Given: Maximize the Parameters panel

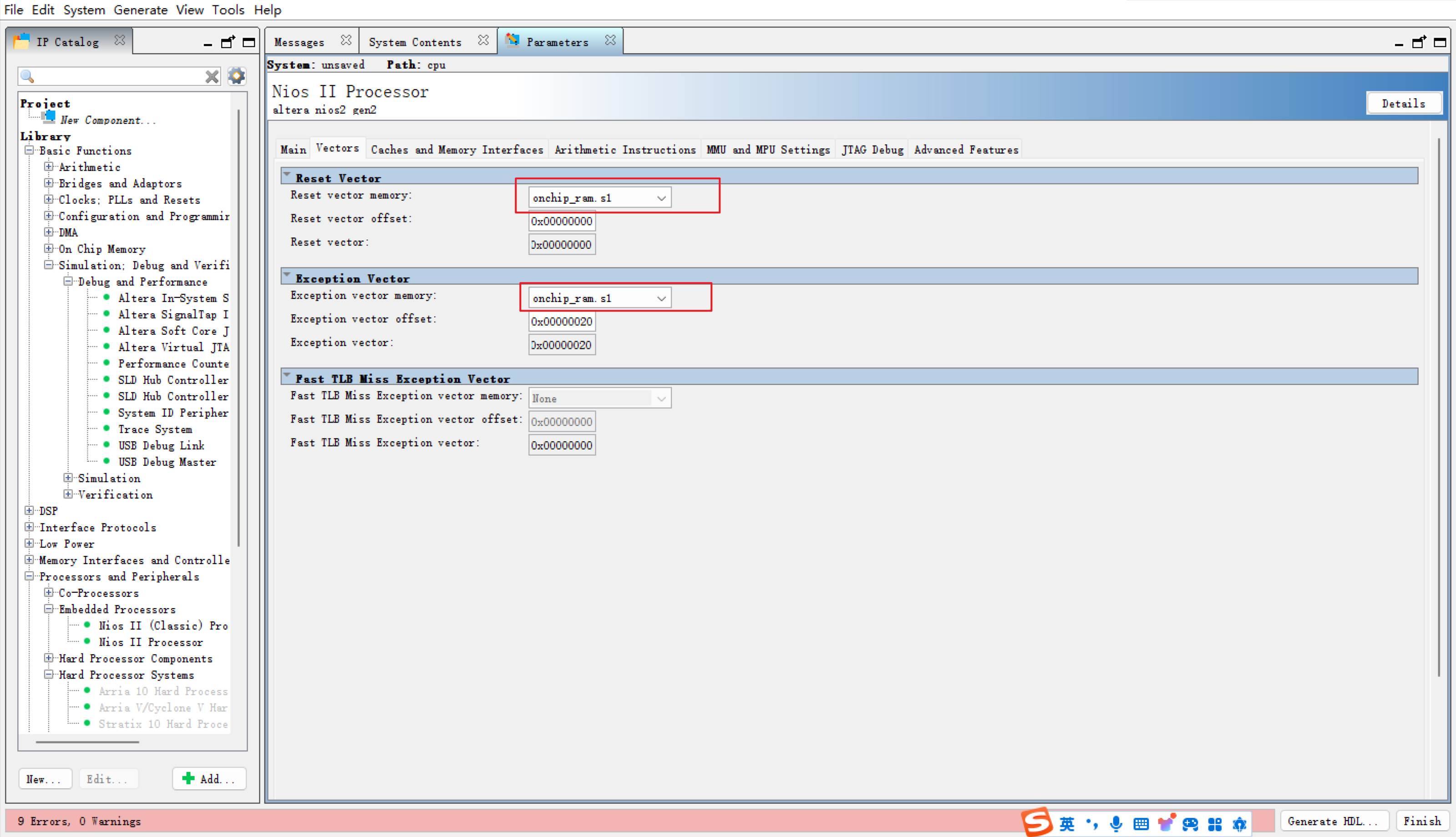Looking at the screenshot, I should click(1440, 42).
